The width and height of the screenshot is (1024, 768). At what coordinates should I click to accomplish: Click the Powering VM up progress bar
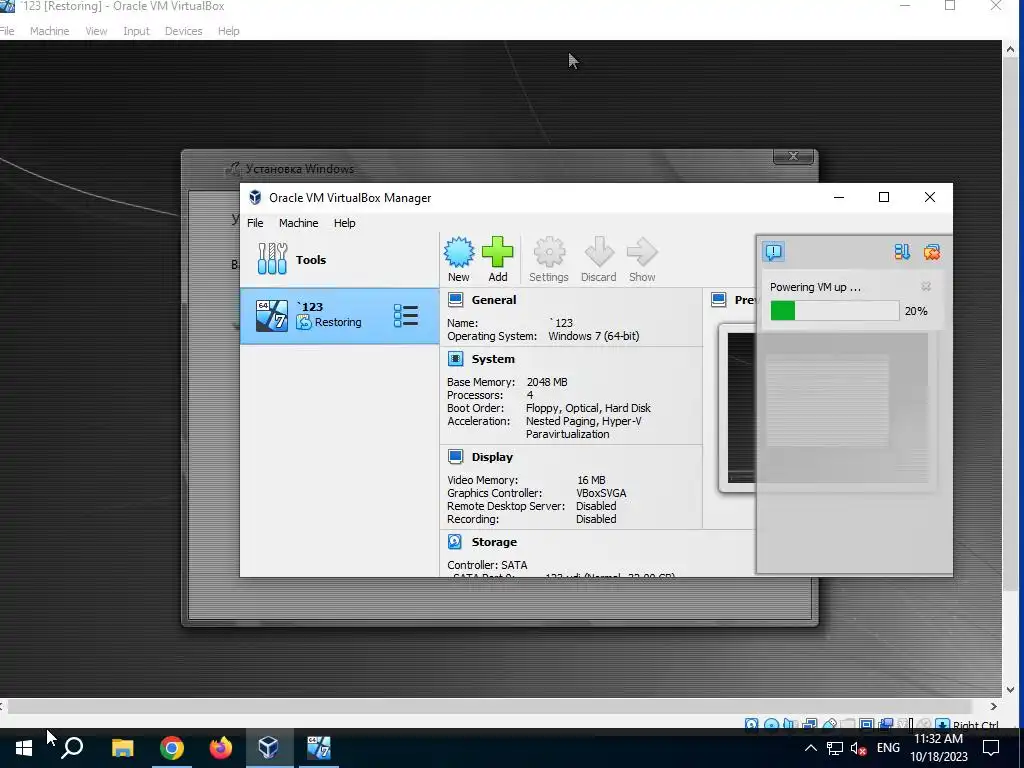[x=835, y=311]
